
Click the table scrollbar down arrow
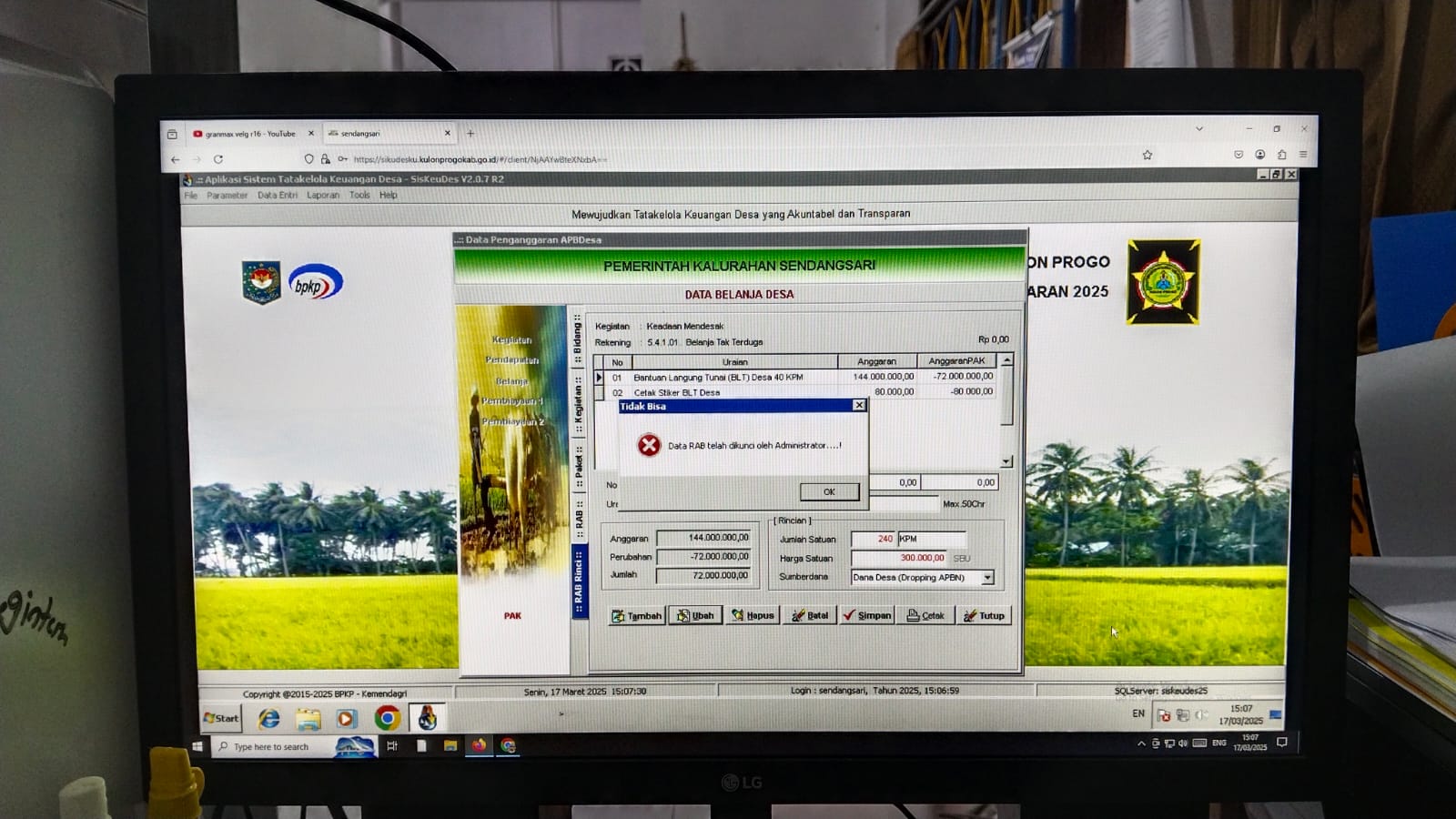click(x=1006, y=461)
